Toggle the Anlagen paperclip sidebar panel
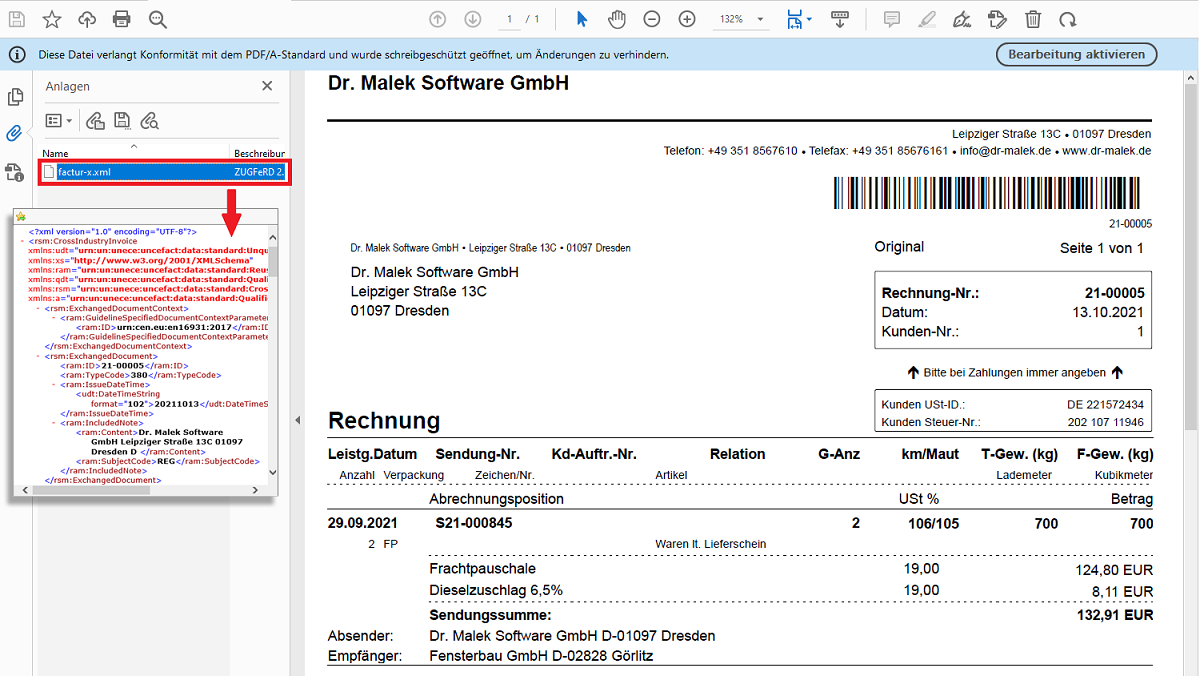Screen dimensions: 1200x676 (x=15, y=131)
